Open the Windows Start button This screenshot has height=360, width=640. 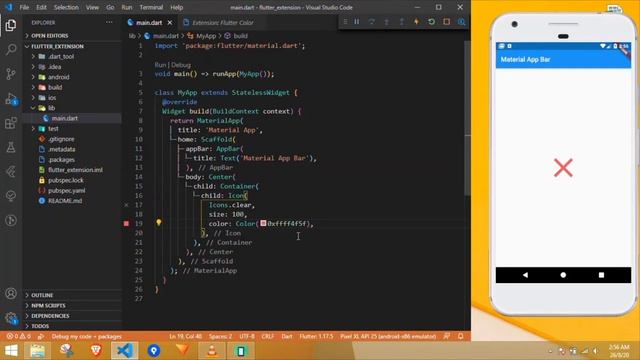tap(11, 351)
